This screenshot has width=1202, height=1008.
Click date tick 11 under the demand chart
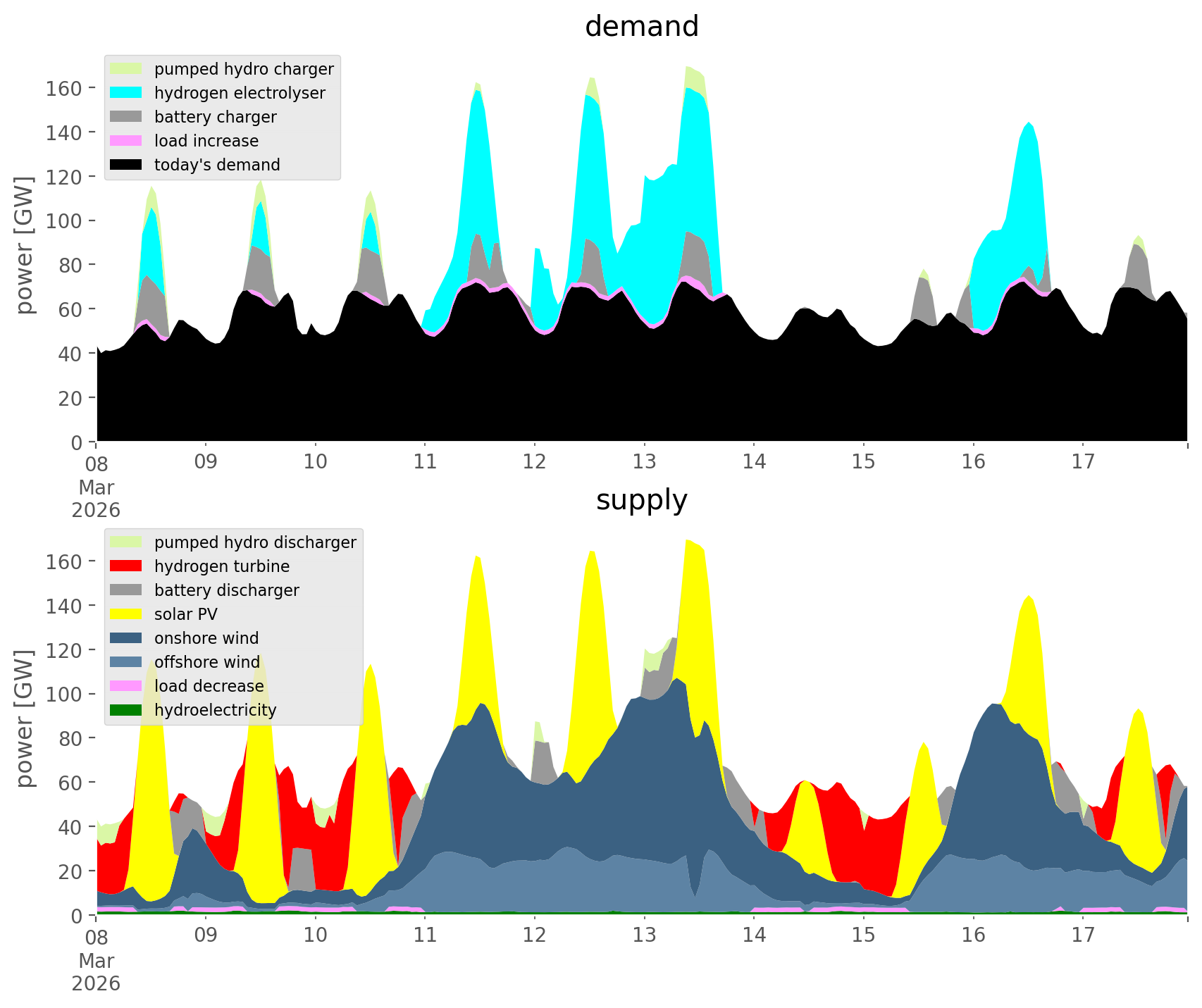[x=425, y=462]
